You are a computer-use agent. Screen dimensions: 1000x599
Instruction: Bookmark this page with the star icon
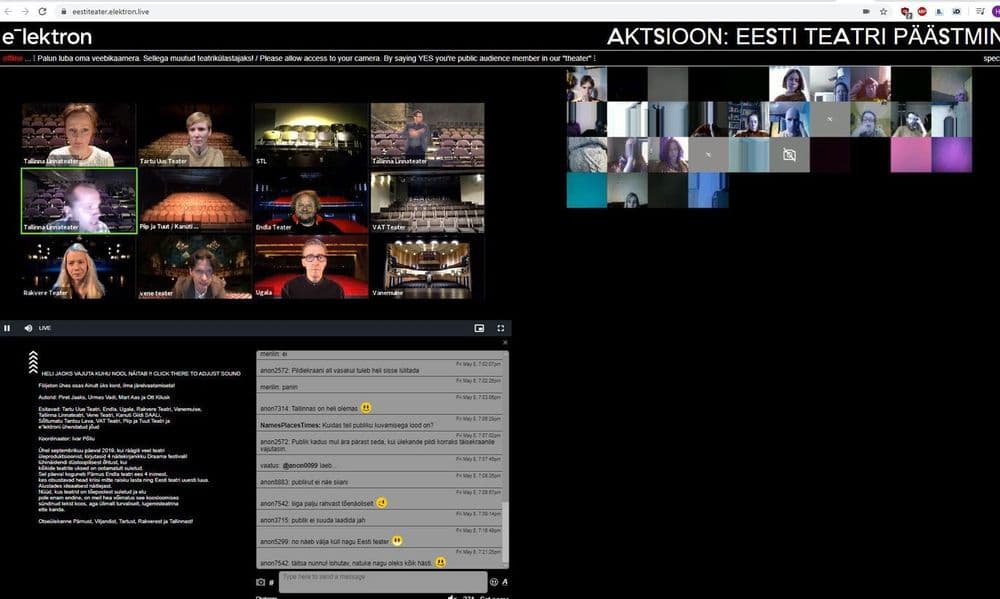point(883,11)
